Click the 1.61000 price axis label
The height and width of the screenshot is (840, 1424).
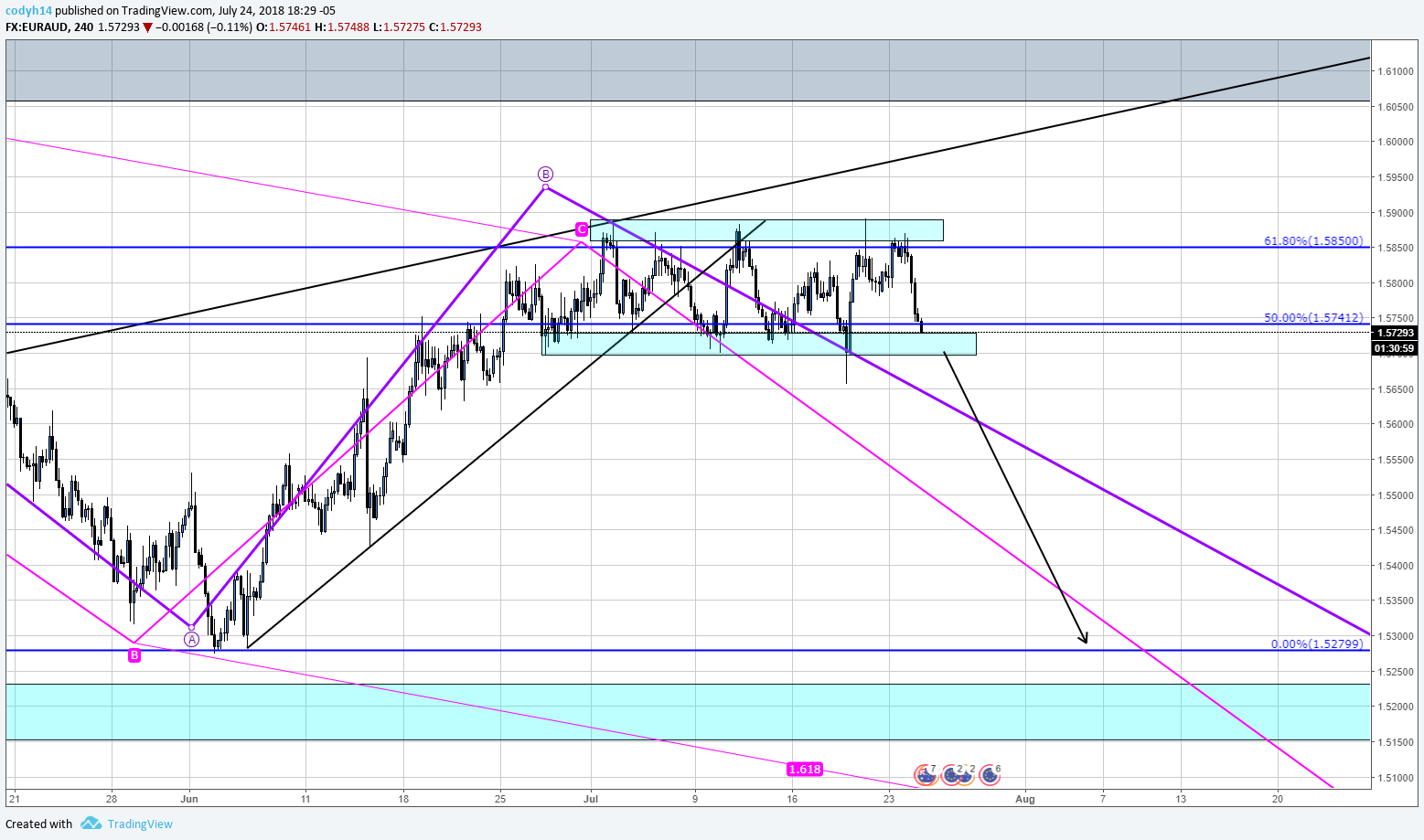click(1397, 71)
